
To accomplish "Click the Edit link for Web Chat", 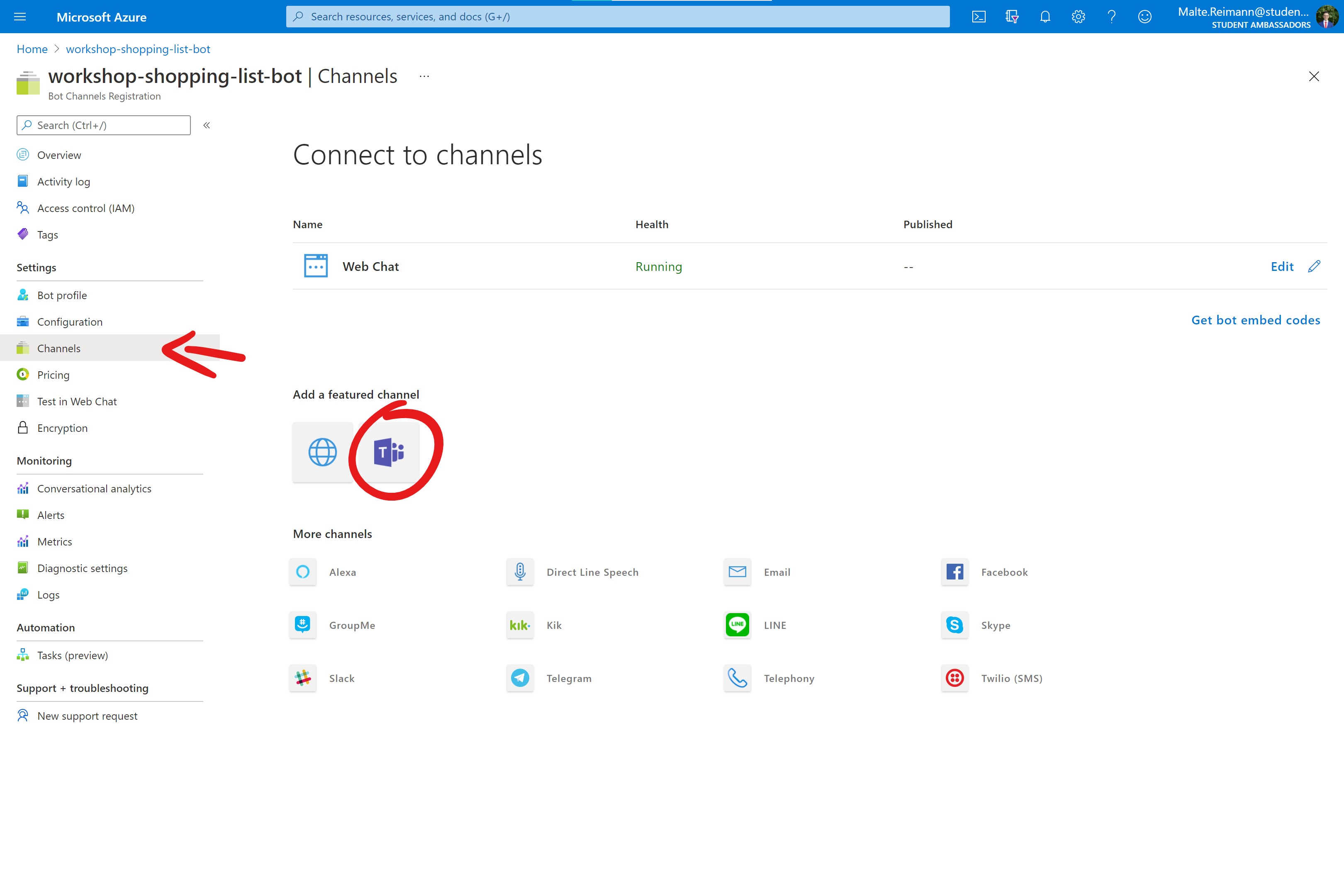I will [1281, 266].
